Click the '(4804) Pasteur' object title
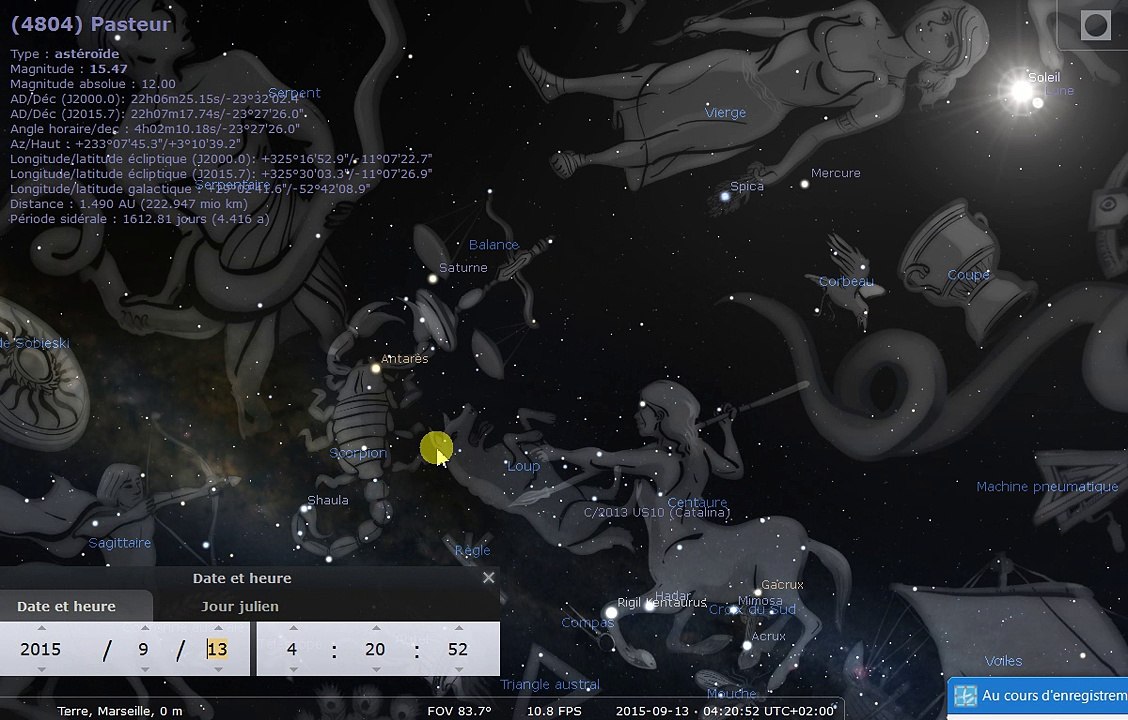The height and width of the screenshot is (720, 1128). click(x=91, y=24)
